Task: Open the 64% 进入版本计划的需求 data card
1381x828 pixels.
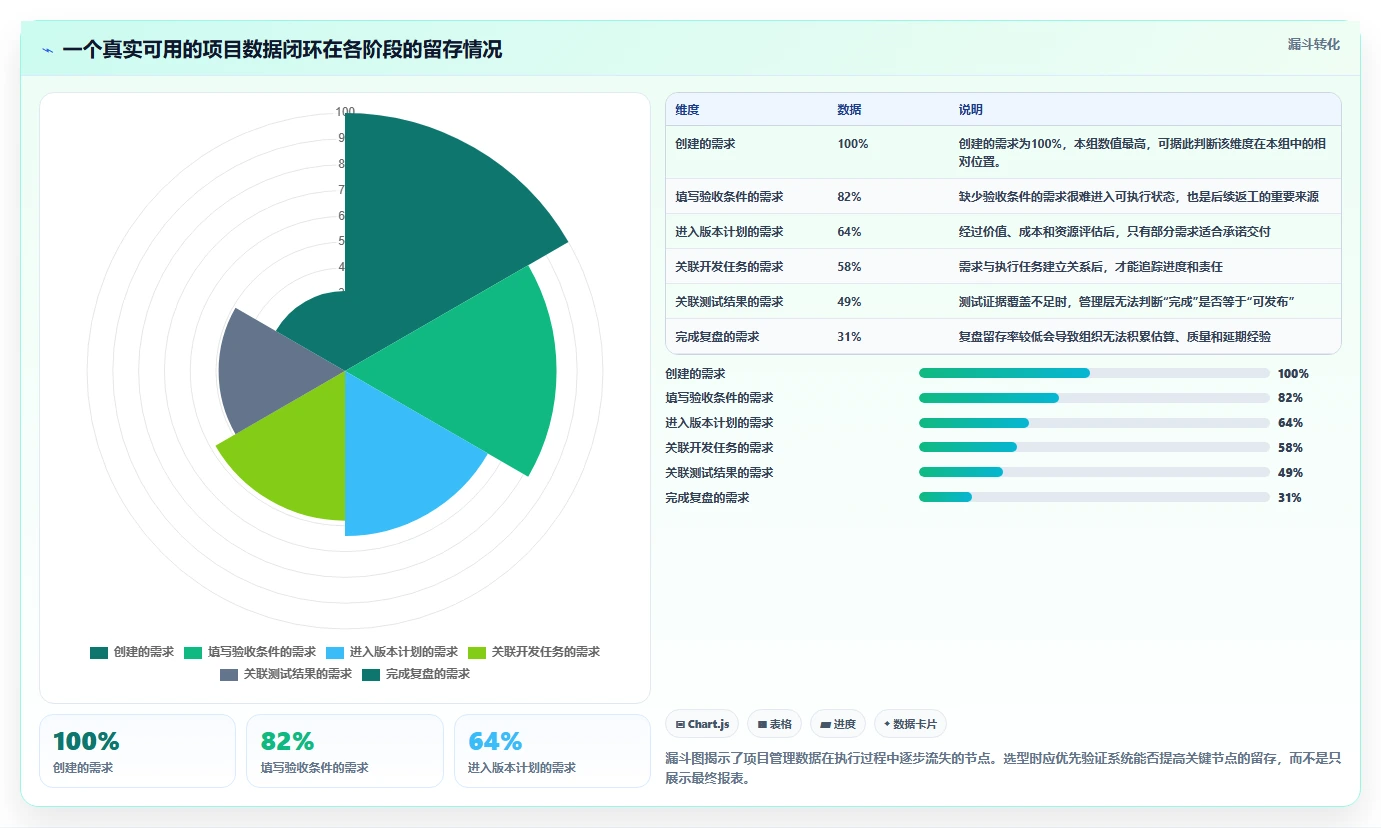Action: (552, 751)
